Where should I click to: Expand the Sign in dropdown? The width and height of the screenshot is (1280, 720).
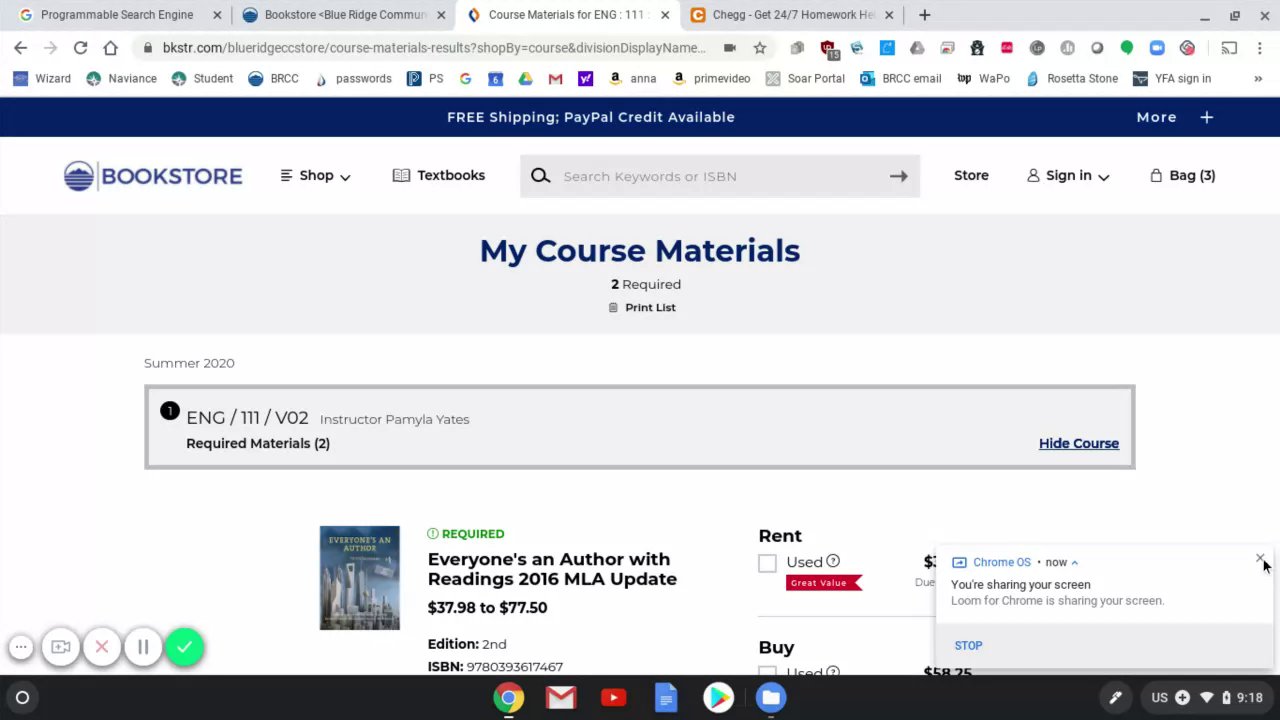click(x=1068, y=176)
